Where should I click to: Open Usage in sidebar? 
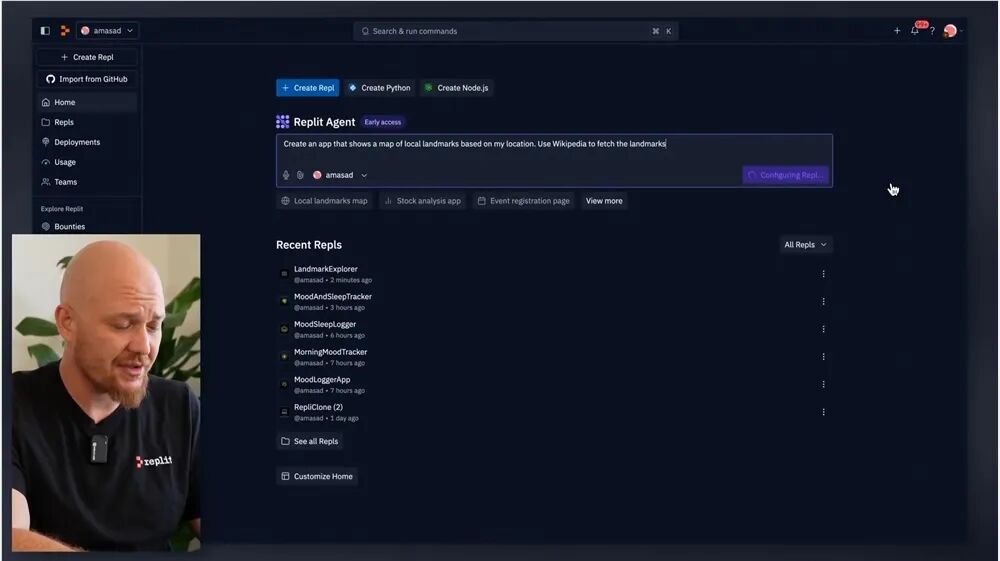tap(87, 162)
